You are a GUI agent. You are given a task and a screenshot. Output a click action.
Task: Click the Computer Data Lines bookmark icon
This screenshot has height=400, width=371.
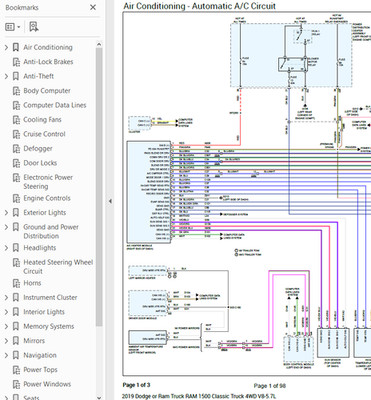(16, 105)
